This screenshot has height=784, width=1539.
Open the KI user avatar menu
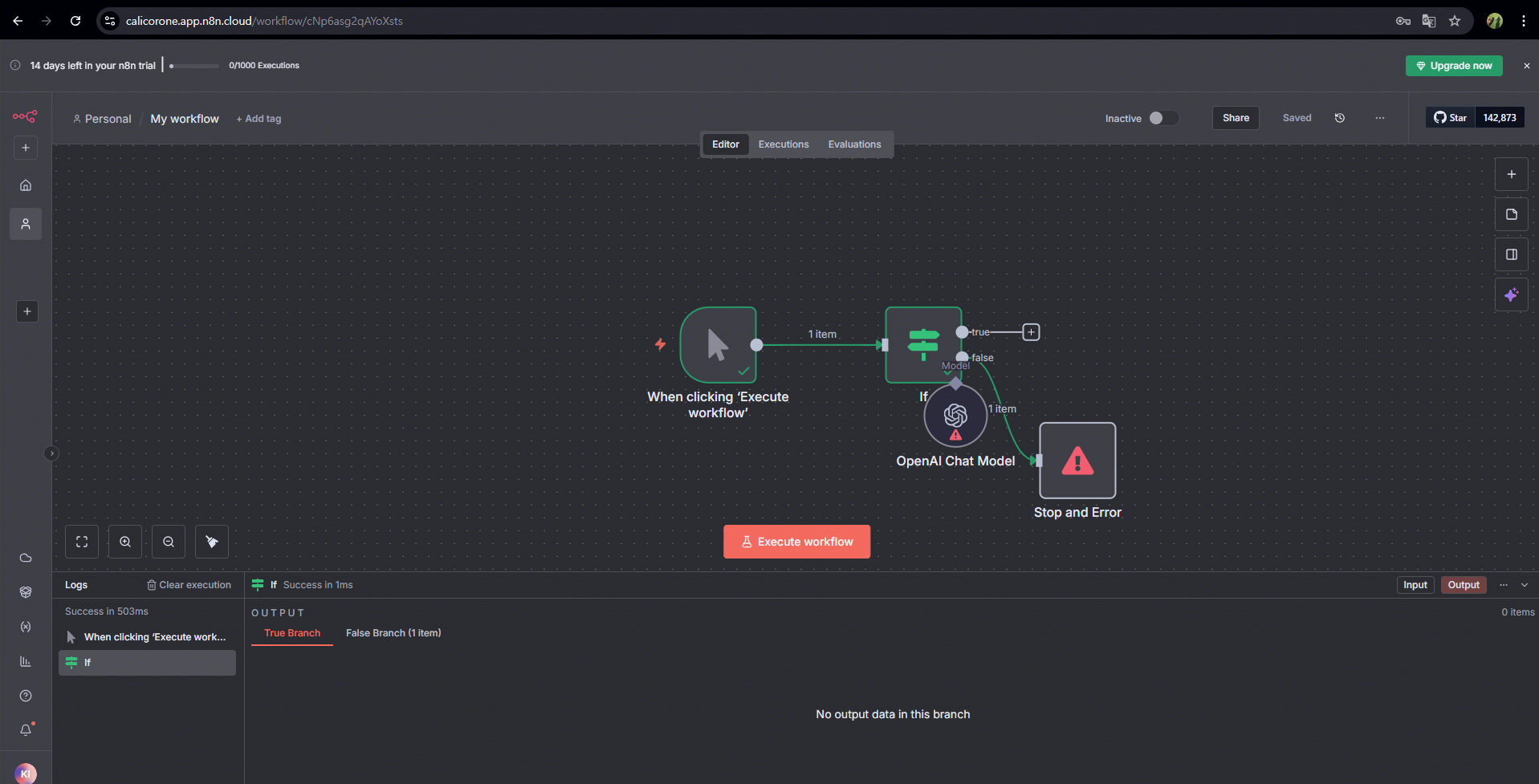pos(26,774)
